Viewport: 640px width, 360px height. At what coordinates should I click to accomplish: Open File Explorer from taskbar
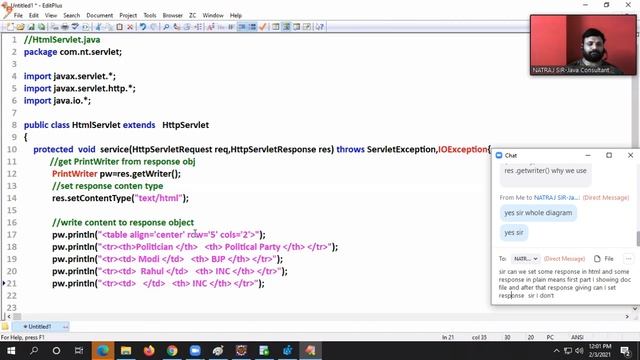[126, 351]
